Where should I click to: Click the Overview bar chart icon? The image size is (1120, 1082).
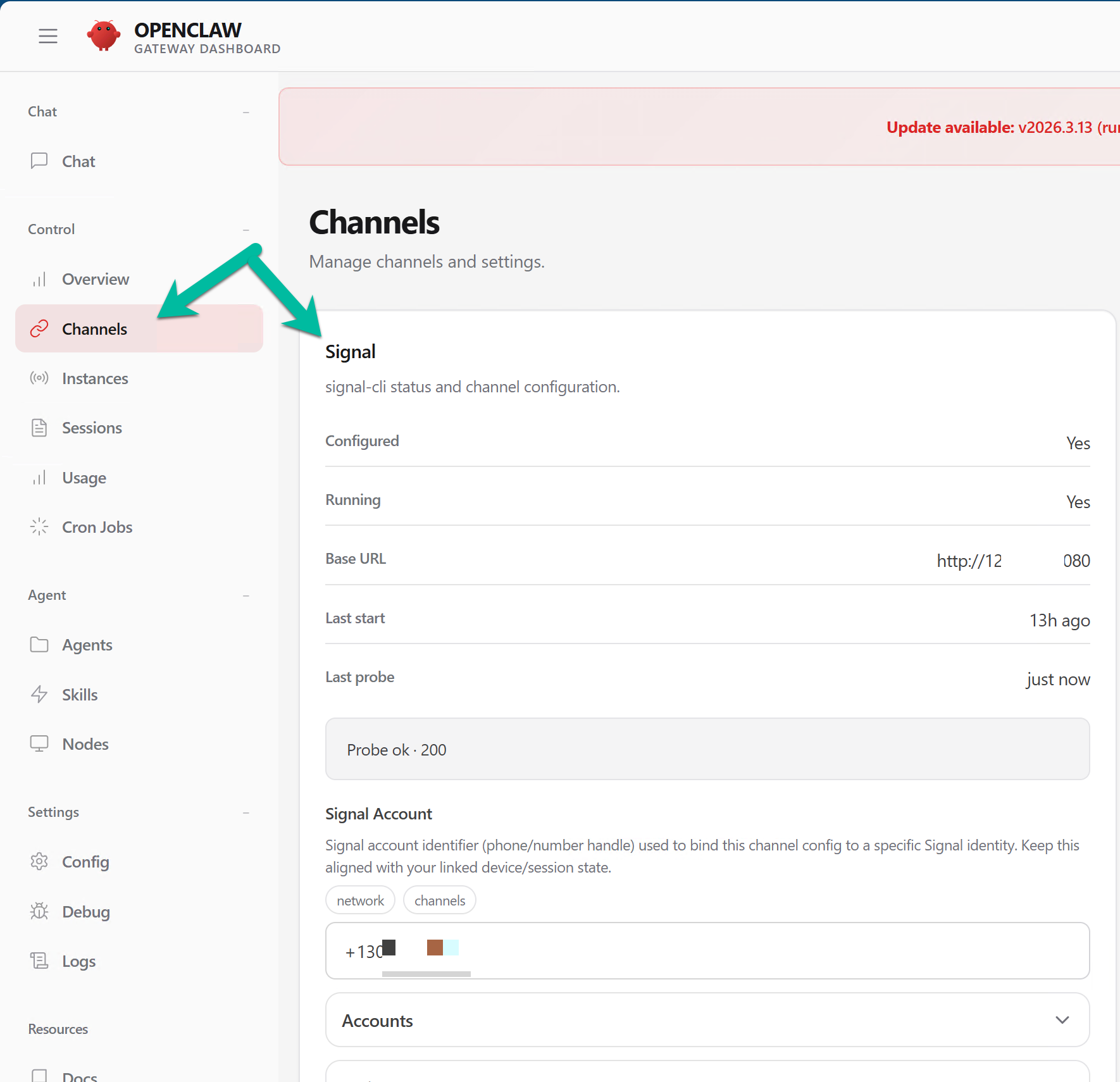pyautogui.click(x=39, y=279)
